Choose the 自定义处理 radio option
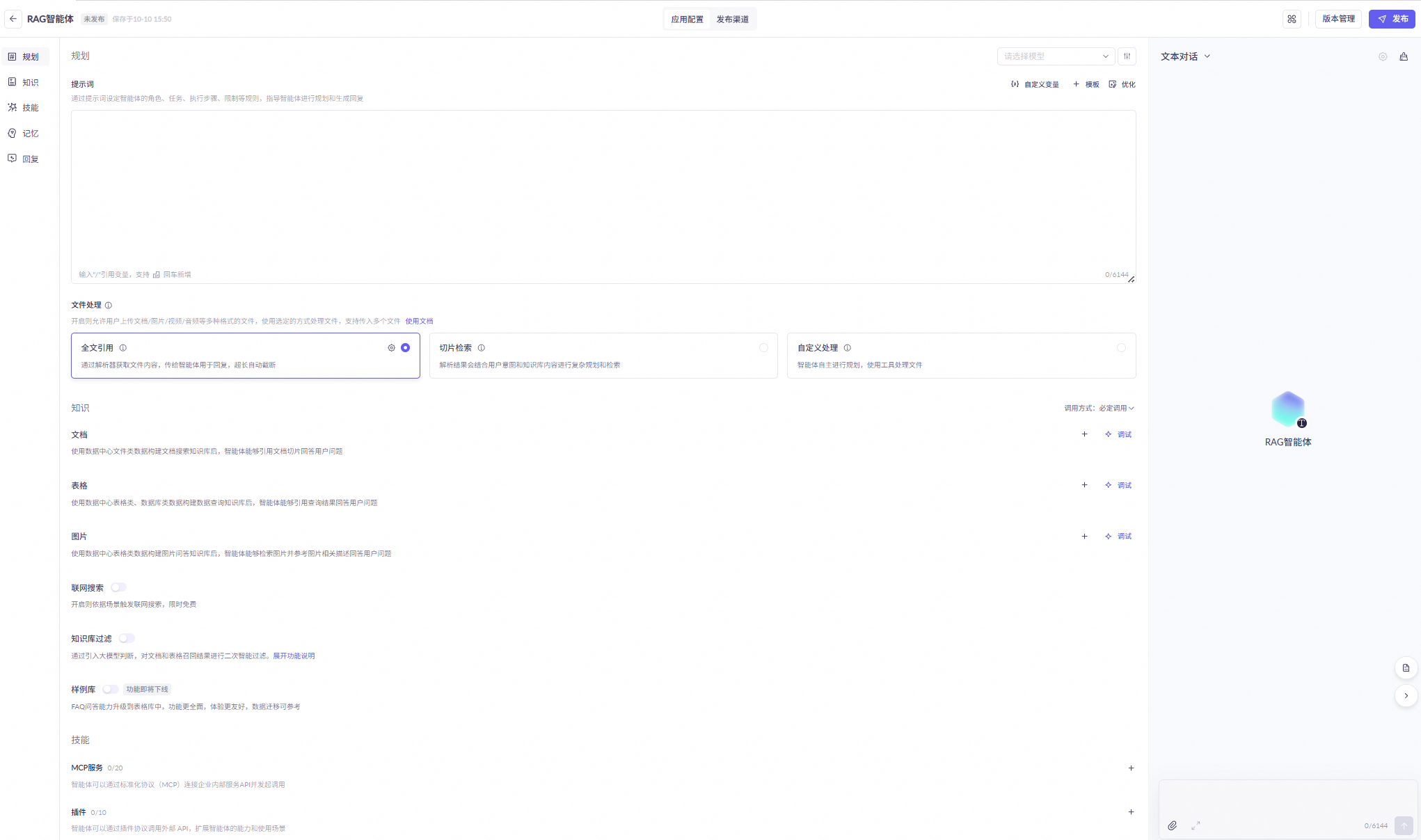 point(1121,348)
